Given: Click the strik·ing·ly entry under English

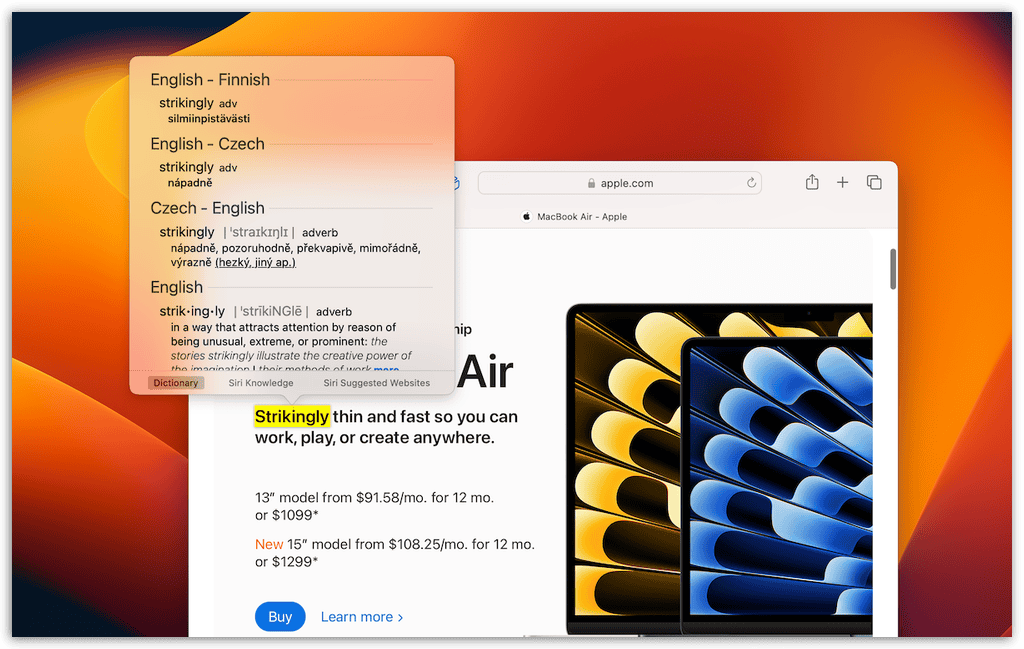Looking at the screenshot, I should [192, 311].
